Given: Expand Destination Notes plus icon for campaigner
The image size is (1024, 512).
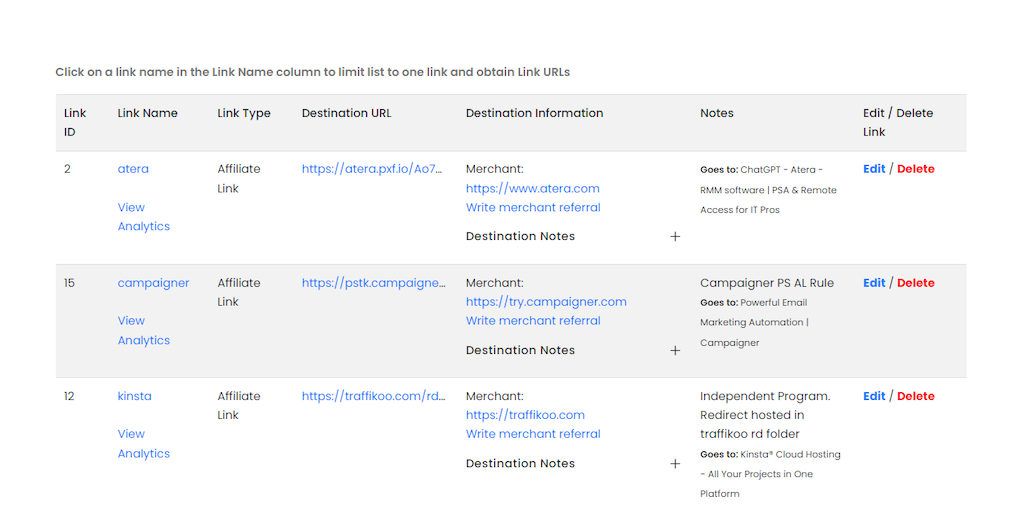Looking at the screenshot, I should tap(675, 351).
